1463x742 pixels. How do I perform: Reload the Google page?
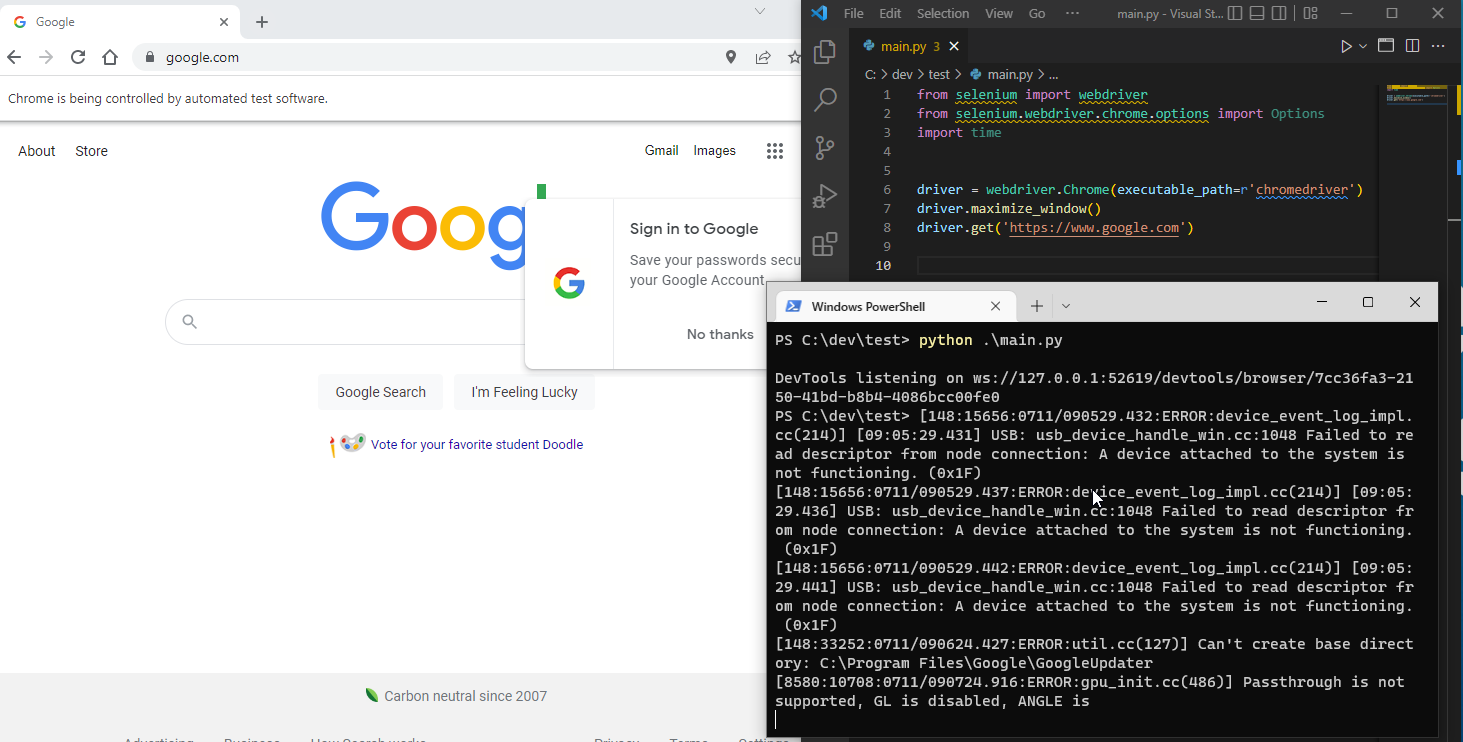(78, 57)
